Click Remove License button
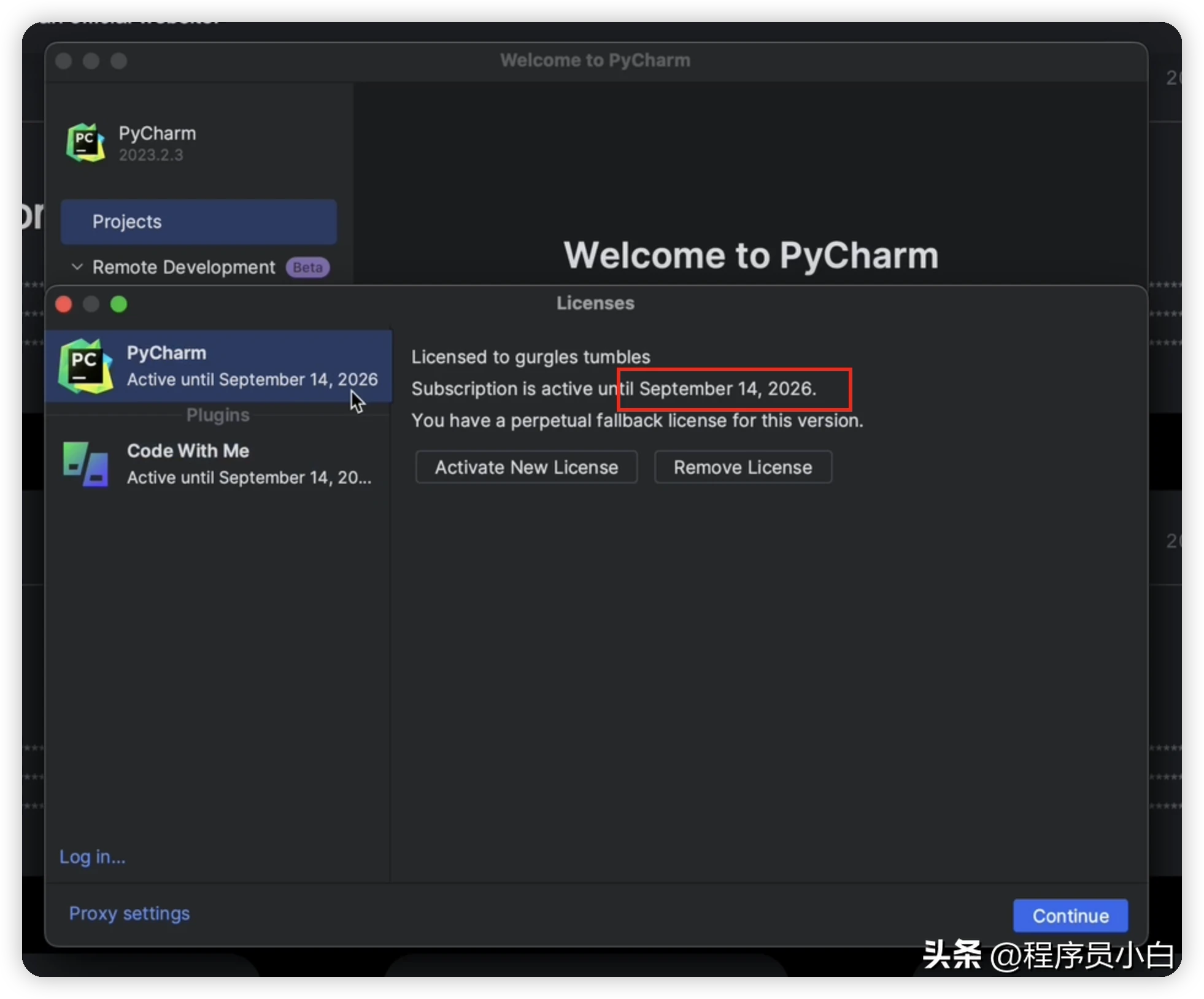Viewport: 1204px width, 999px height. [743, 468]
